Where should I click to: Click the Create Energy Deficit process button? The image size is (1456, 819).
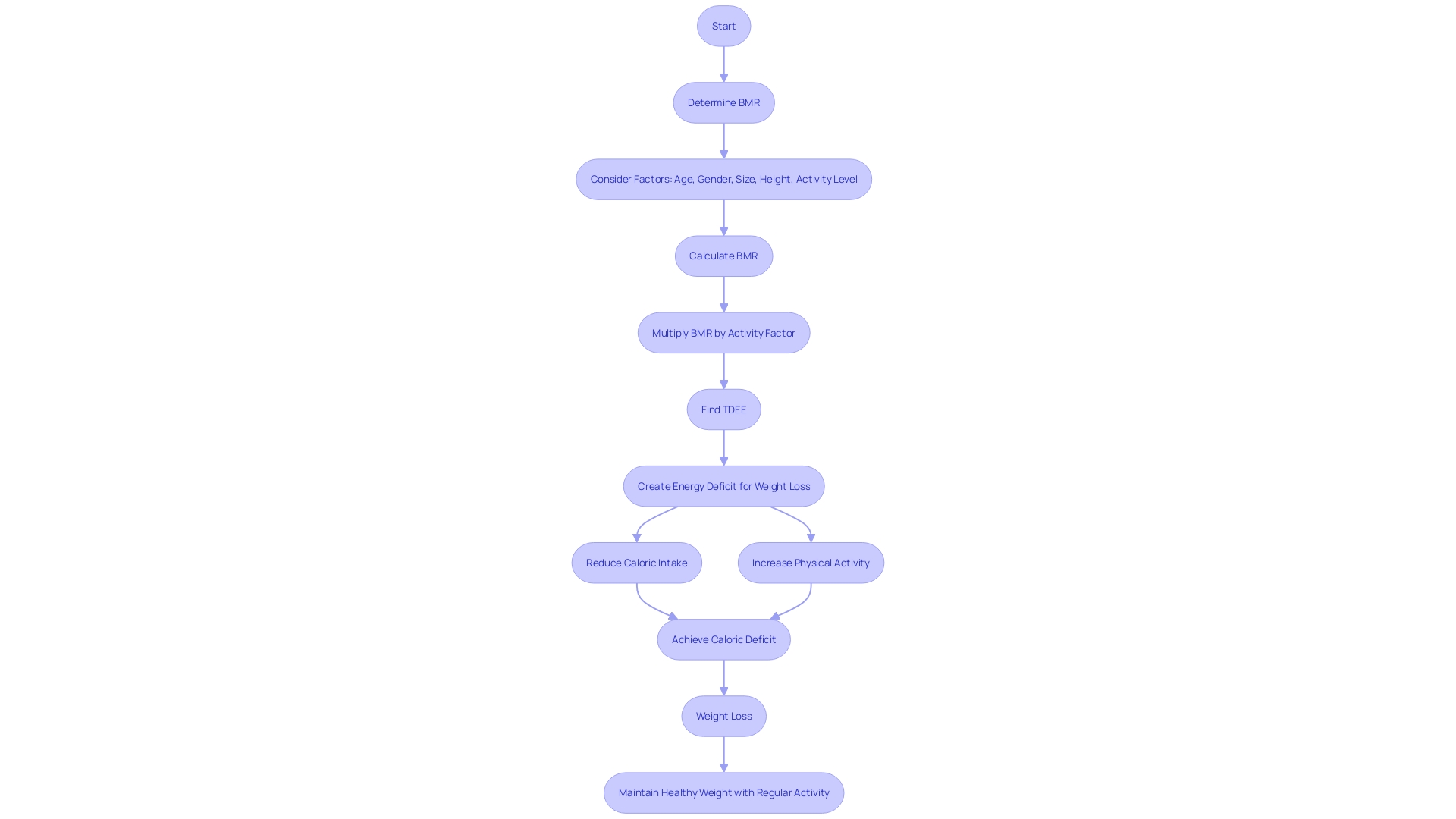723,485
